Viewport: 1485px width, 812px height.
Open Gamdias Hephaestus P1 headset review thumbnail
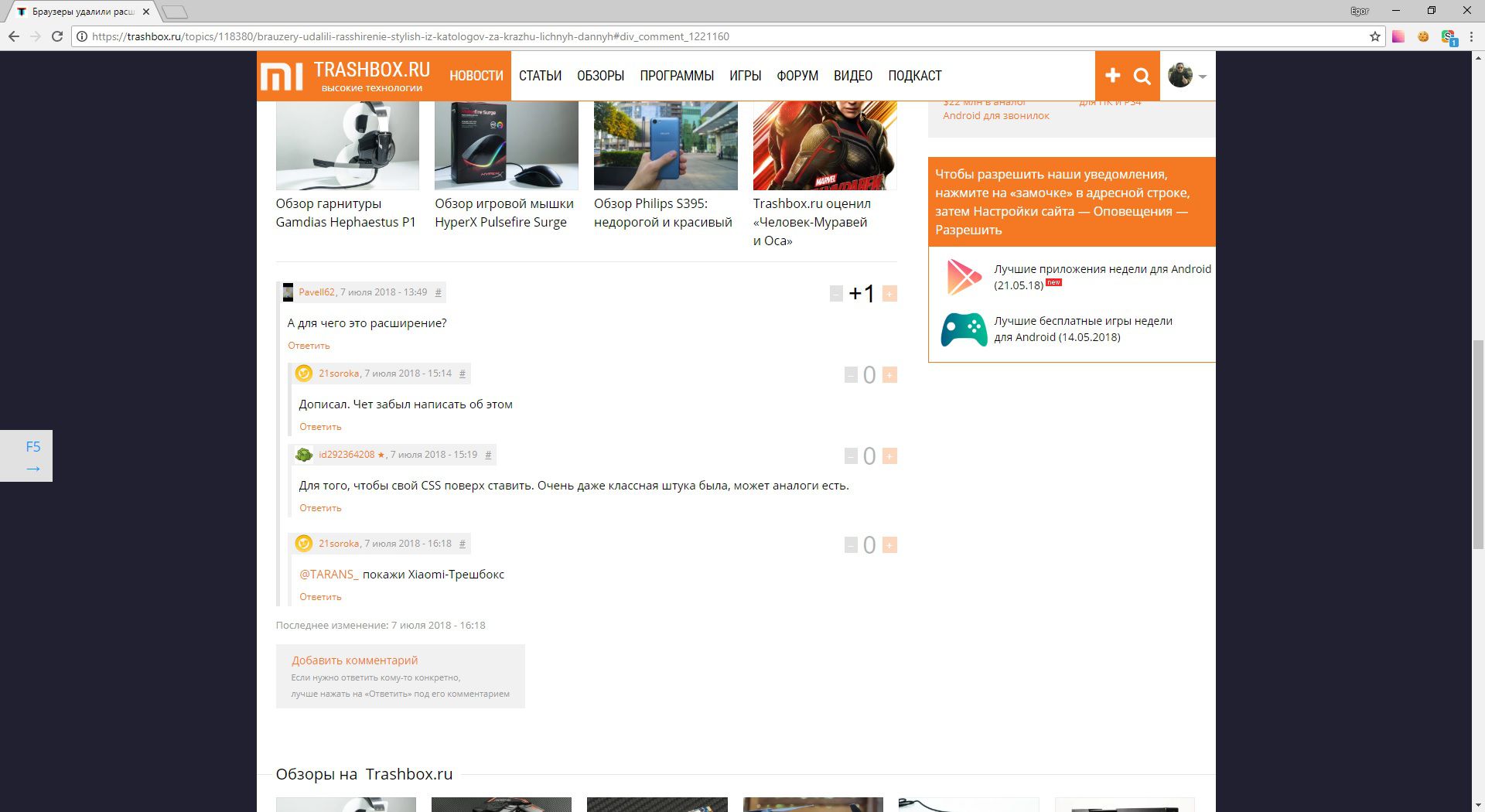point(347,145)
